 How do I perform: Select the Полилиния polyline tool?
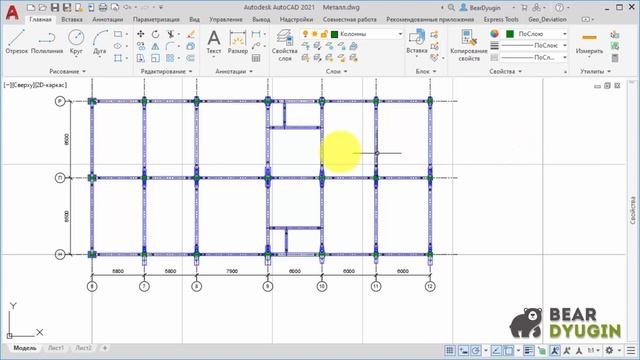point(47,42)
